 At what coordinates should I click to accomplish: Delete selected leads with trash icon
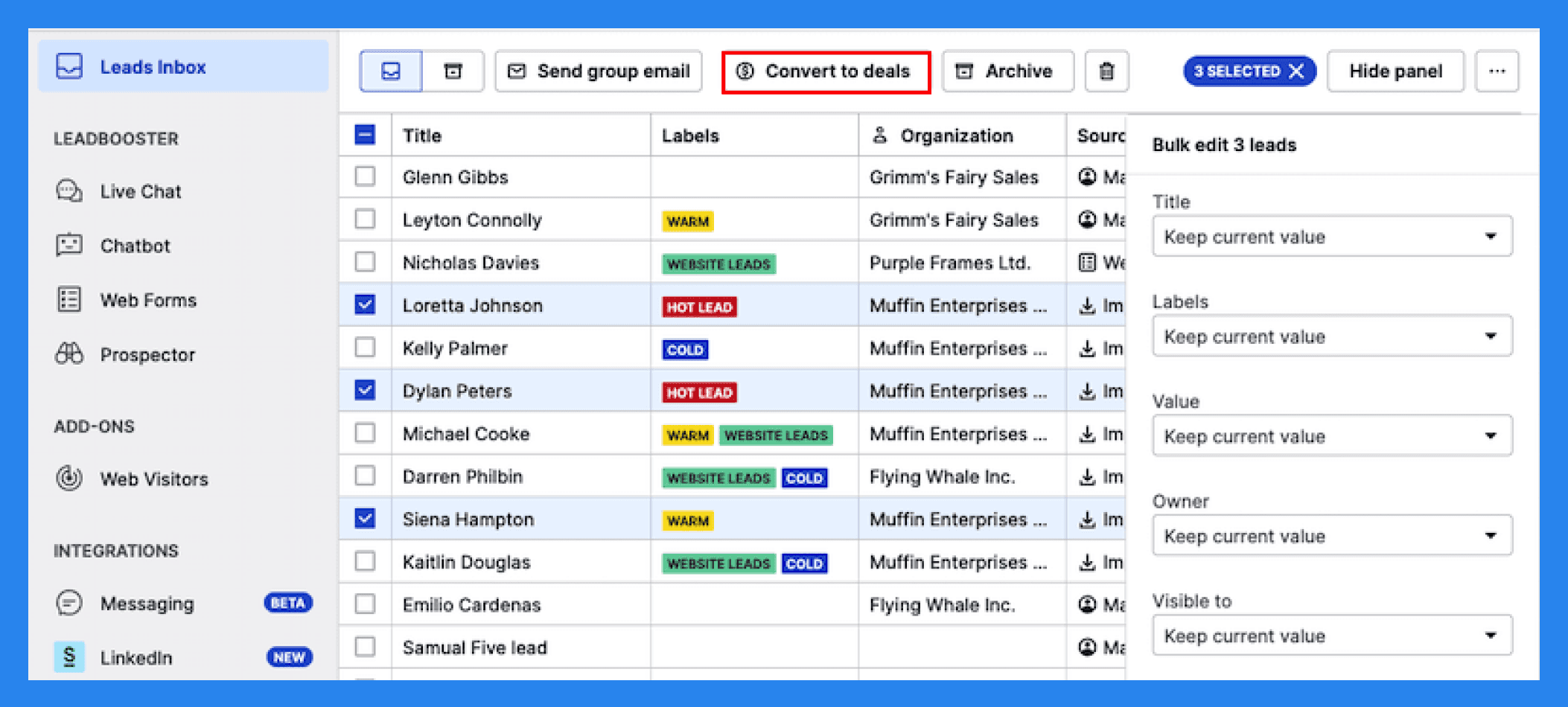pyautogui.click(x=1107, y=71)
